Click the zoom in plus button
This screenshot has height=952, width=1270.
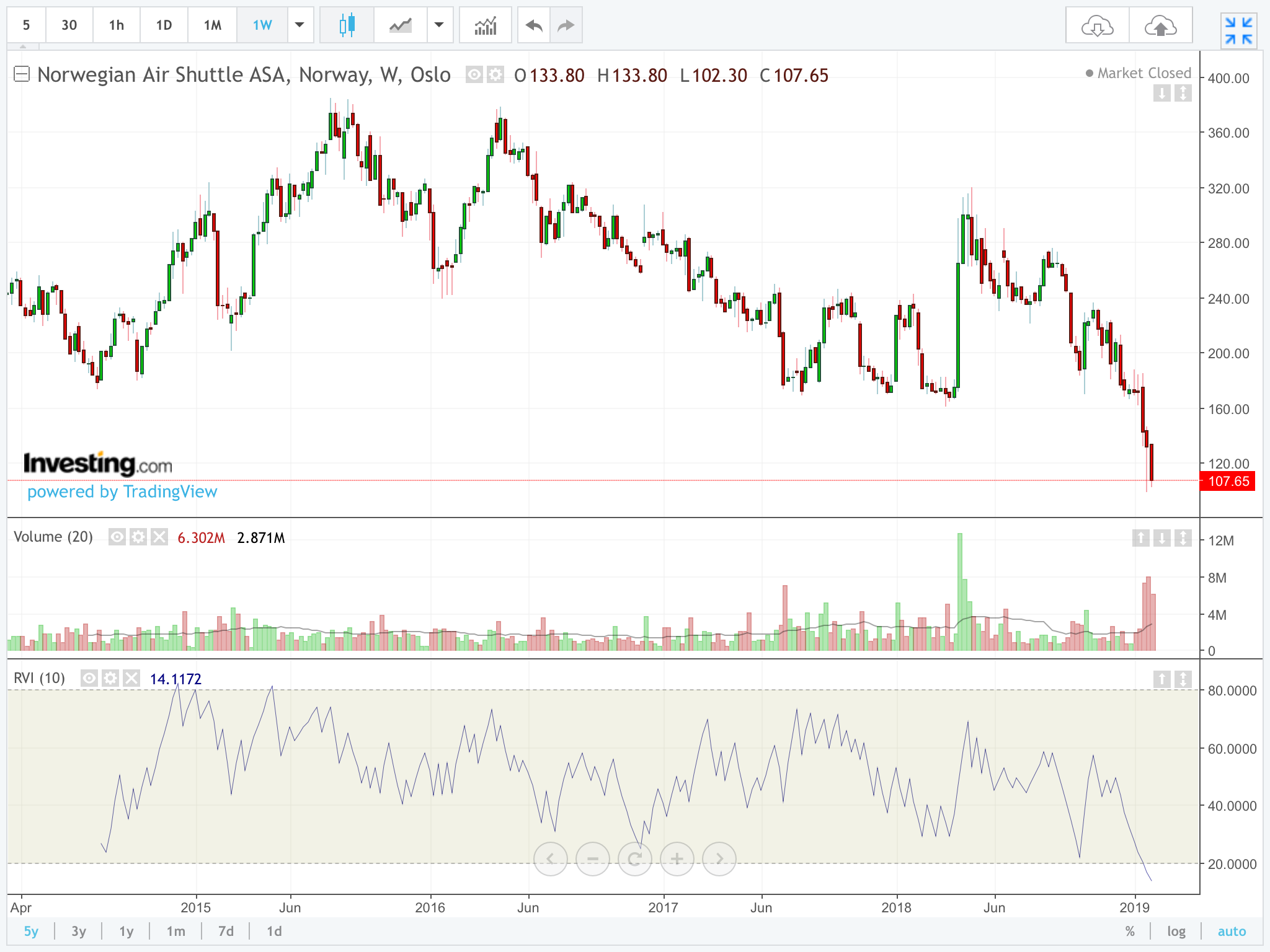[x=677, y=858]
